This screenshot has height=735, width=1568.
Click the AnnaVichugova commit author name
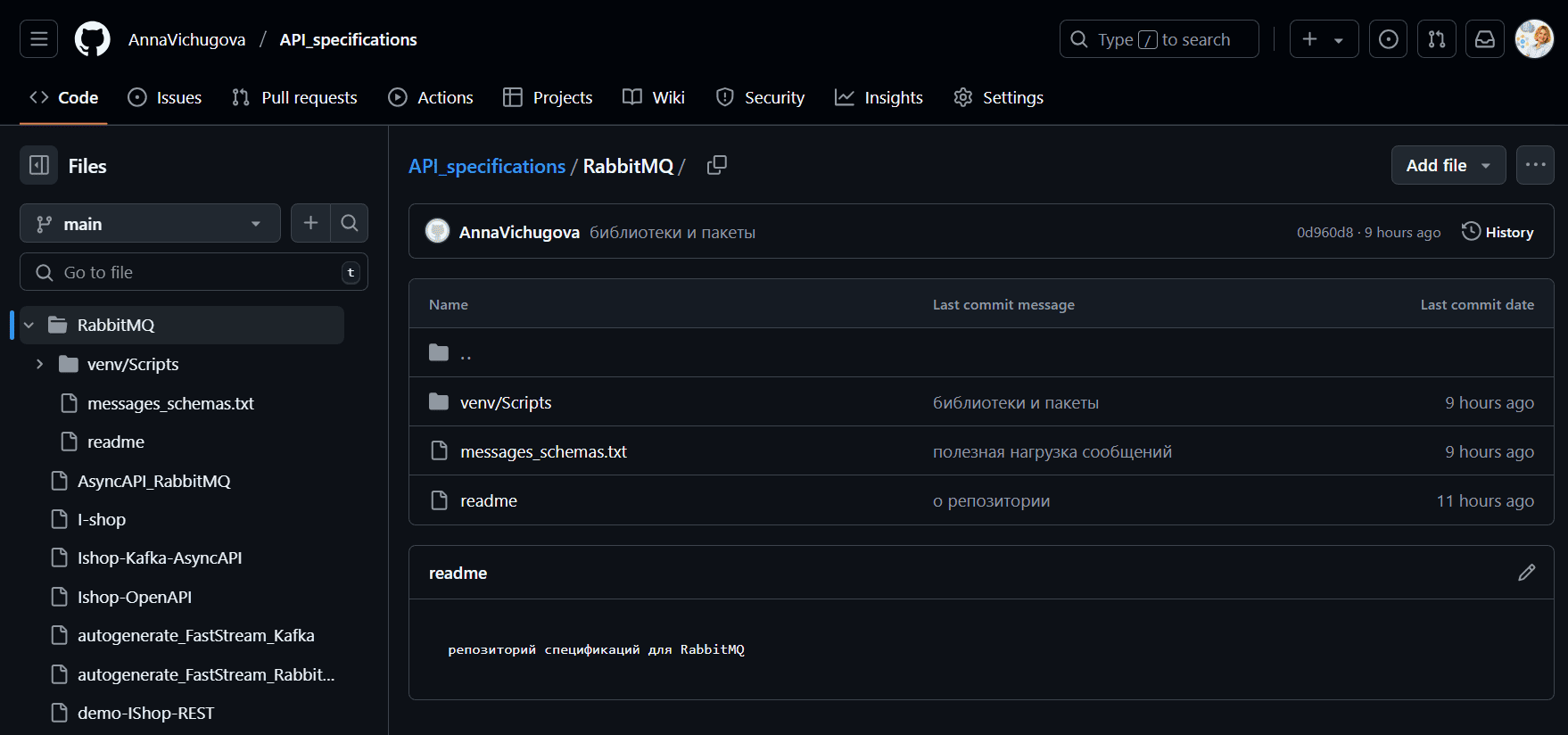pyautogui.click(x=519, y=232)
